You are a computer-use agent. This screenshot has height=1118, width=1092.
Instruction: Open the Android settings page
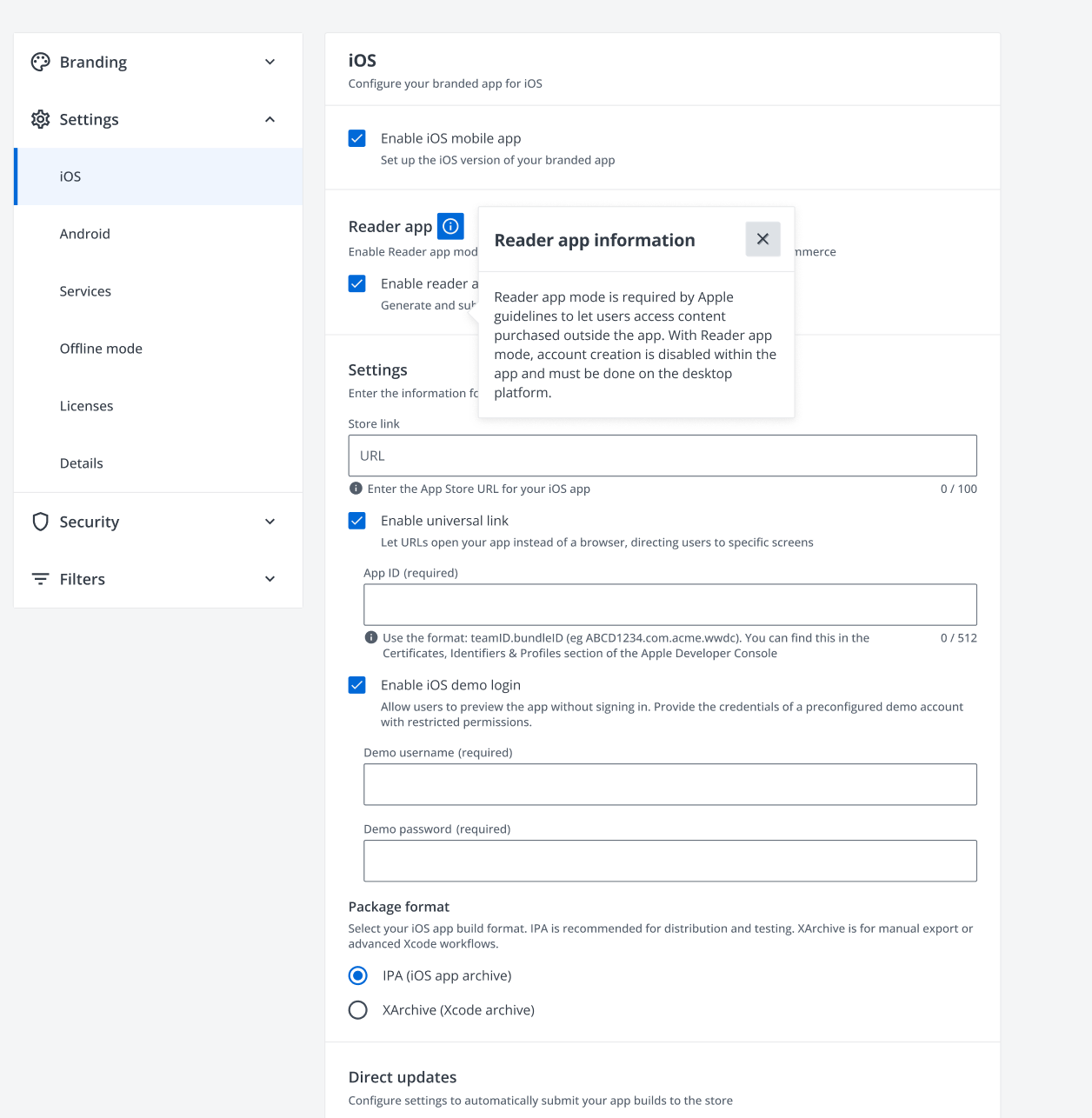tap(85, 234)
